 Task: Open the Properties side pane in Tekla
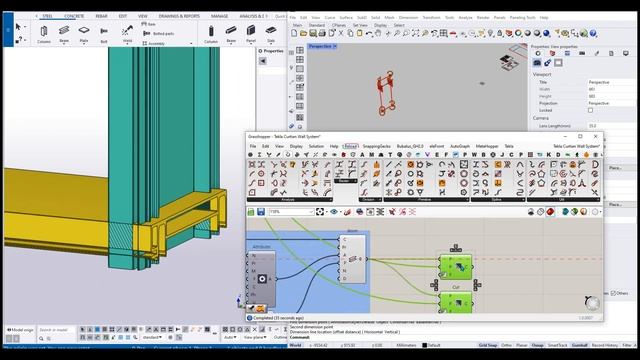click(x=271, y=51)
